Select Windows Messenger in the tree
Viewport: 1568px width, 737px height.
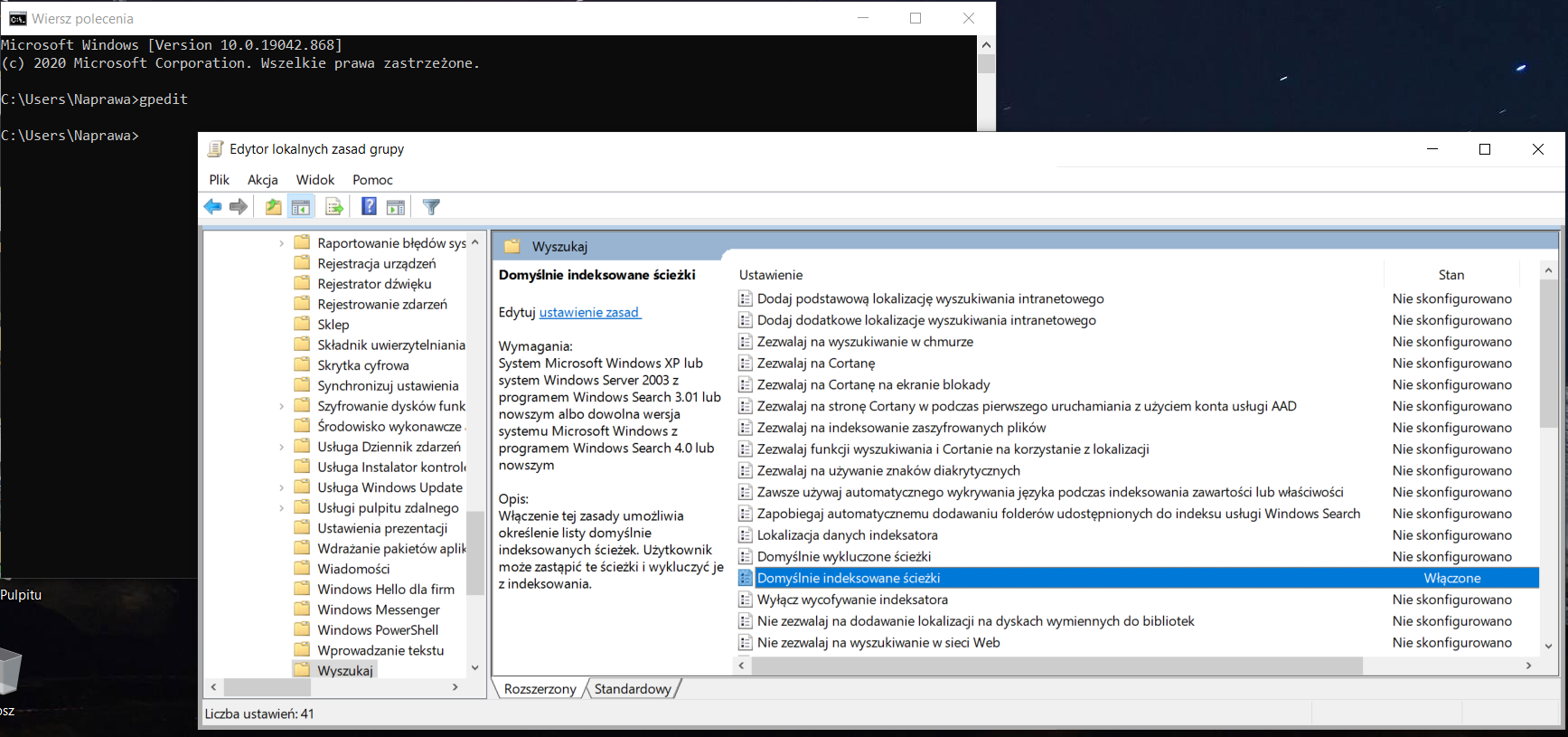379,609
